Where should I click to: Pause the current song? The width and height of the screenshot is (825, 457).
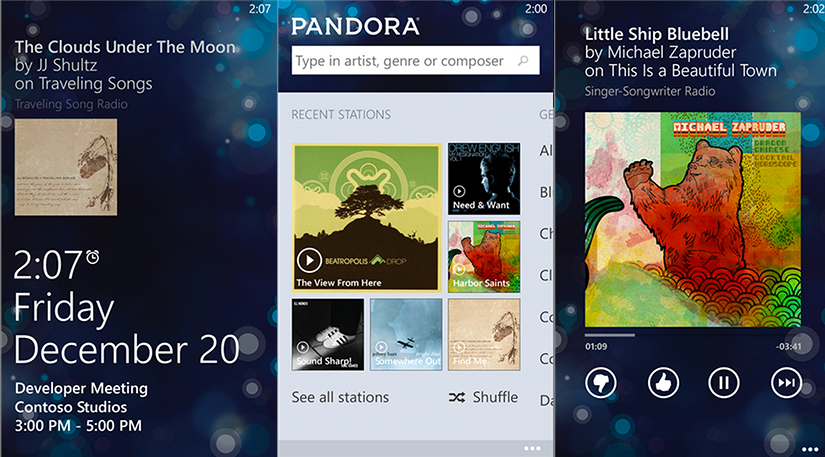(x=724, y=383)
